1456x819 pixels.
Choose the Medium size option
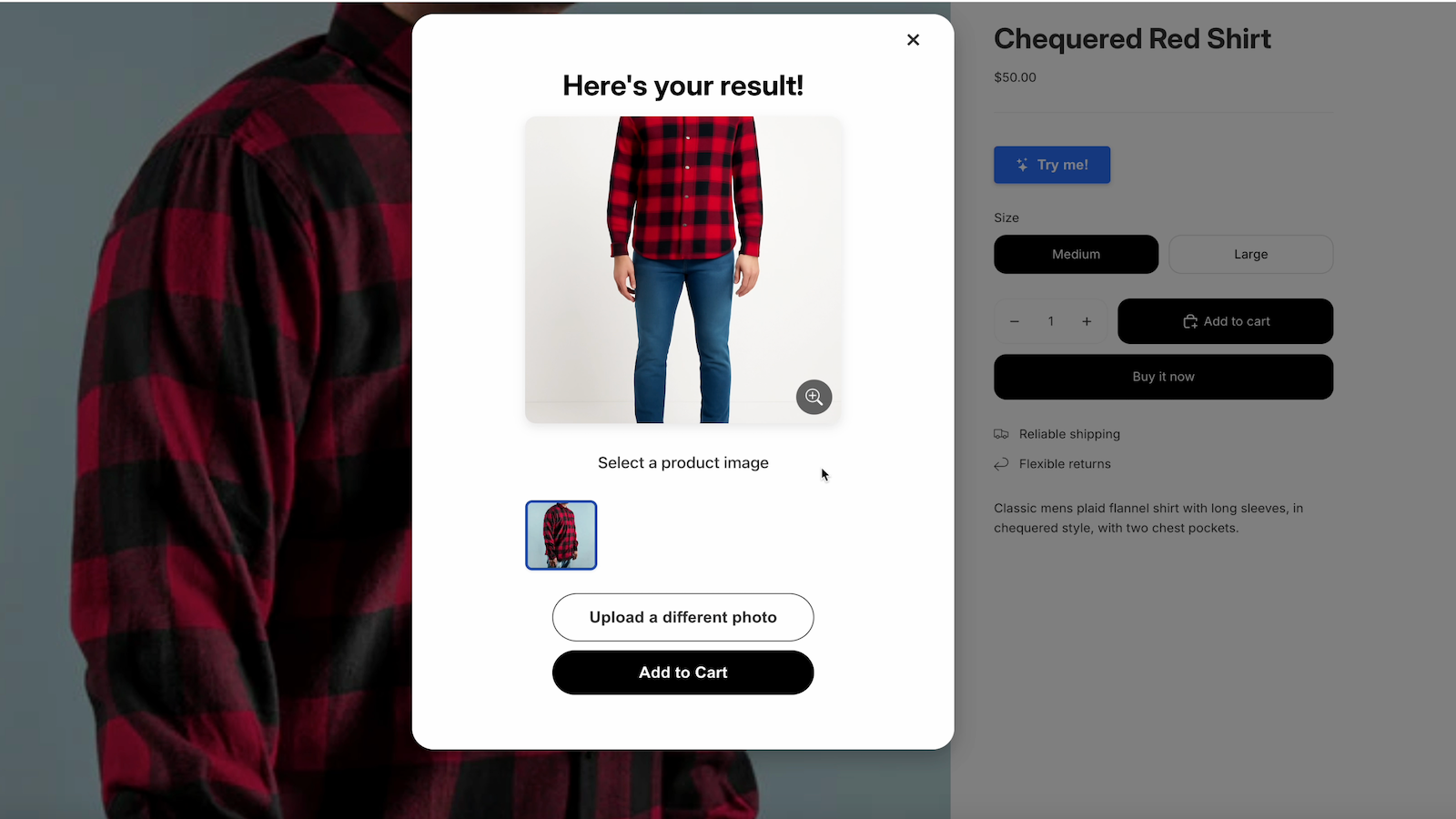click(1076, 254)
